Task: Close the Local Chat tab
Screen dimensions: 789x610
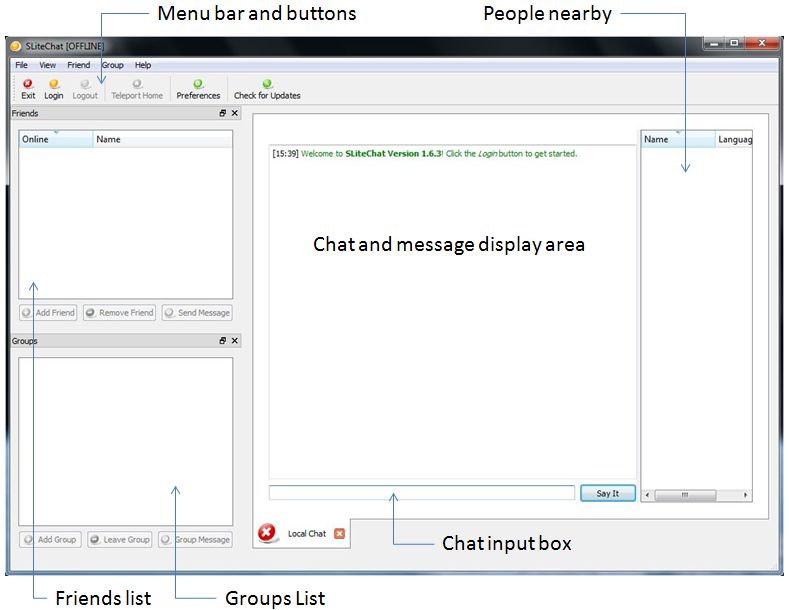Action: point(339,534)
